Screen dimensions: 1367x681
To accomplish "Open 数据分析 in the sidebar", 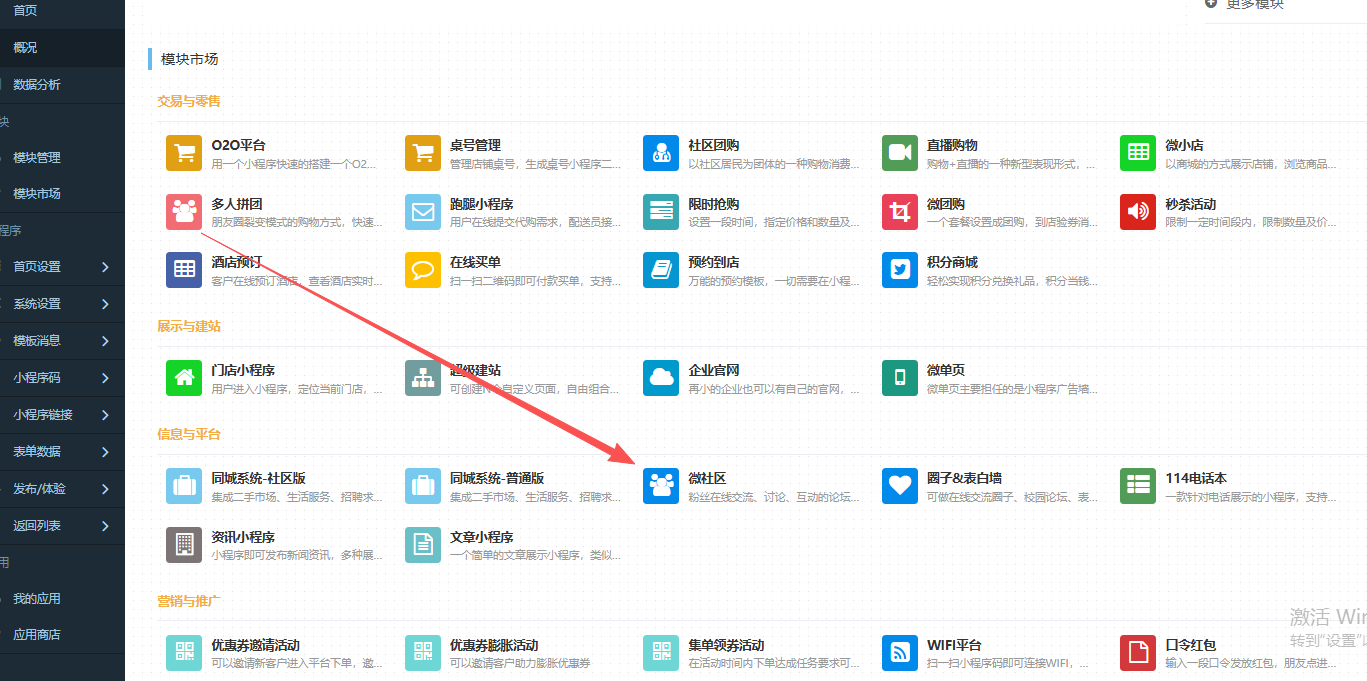I will pyautogui.click(x=37, y=85).
